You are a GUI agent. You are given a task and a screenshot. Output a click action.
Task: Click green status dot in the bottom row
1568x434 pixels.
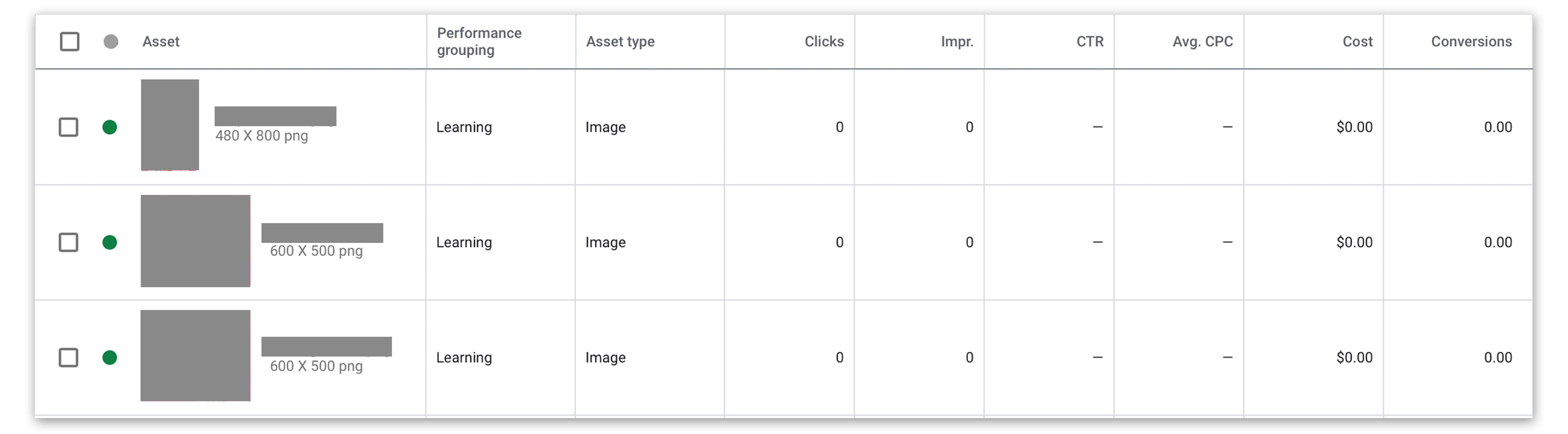tap(110, 357)
